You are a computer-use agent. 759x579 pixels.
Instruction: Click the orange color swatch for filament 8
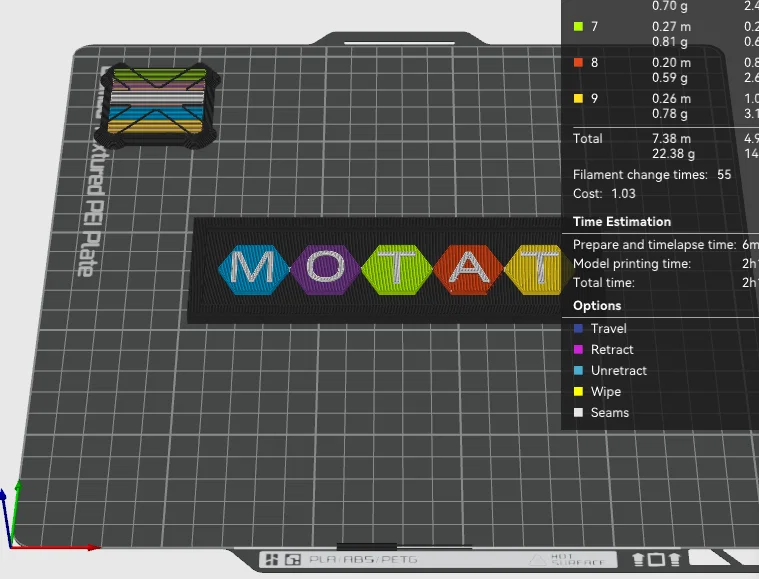coord(578,62)
